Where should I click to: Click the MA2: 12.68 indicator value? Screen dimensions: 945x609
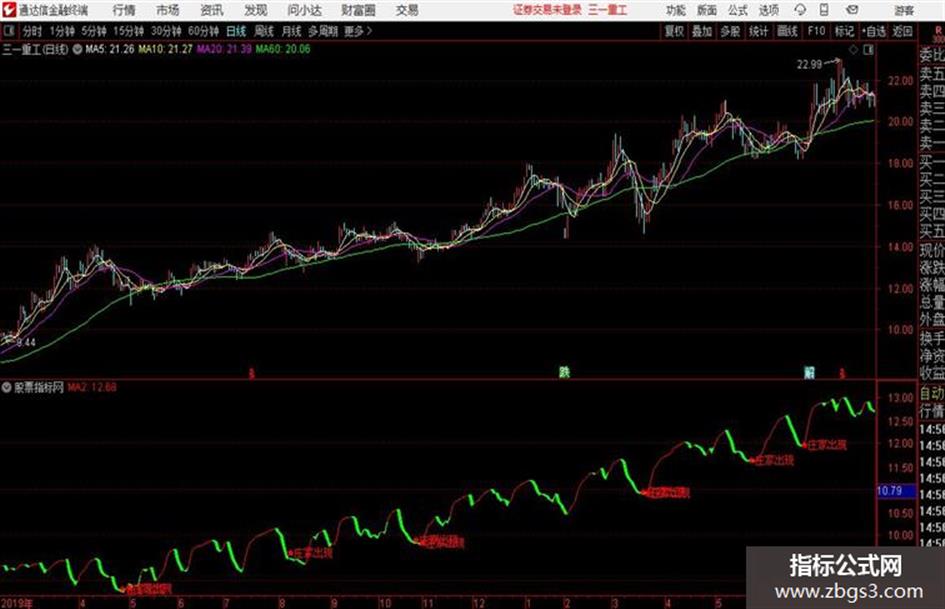coord(92,388)
